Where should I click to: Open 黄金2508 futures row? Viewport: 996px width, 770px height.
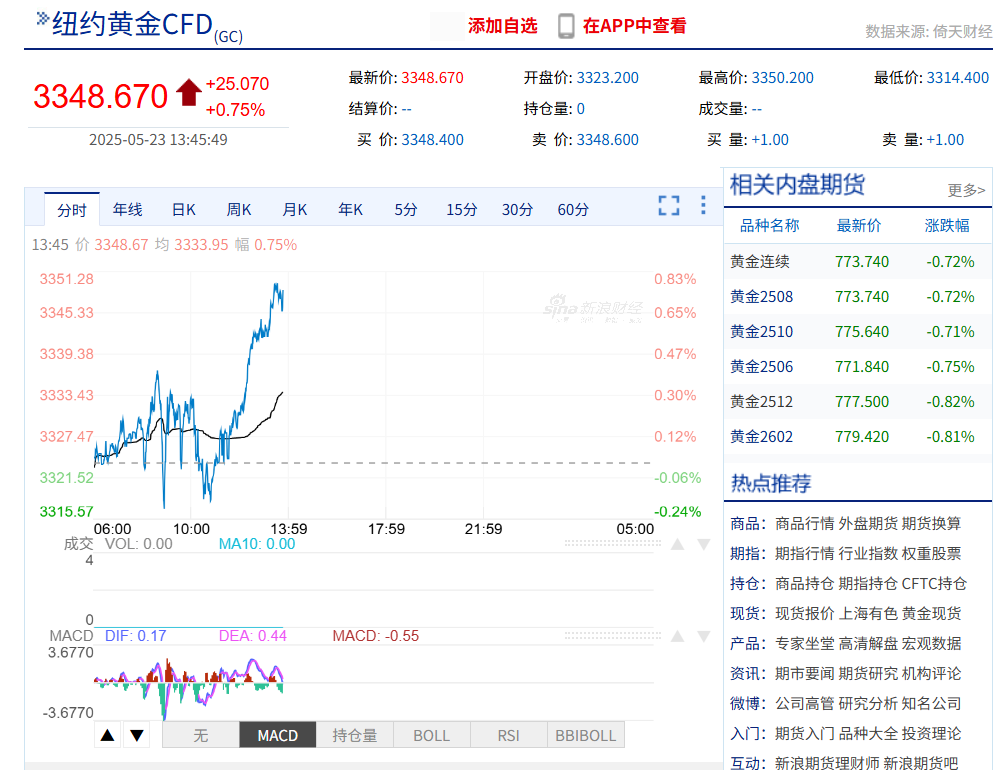[x=858, y=297]
